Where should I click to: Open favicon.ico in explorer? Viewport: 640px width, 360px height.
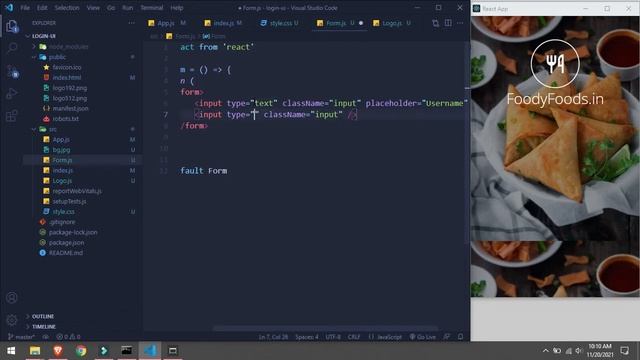[x=67, y=67]
